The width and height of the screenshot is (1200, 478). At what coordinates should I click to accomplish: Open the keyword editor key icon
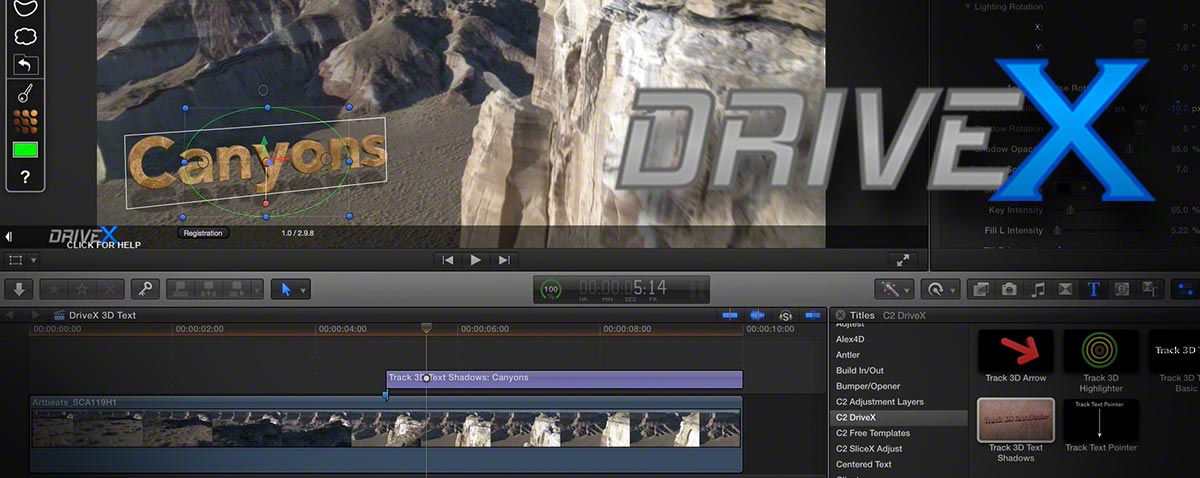pos(145,289)
